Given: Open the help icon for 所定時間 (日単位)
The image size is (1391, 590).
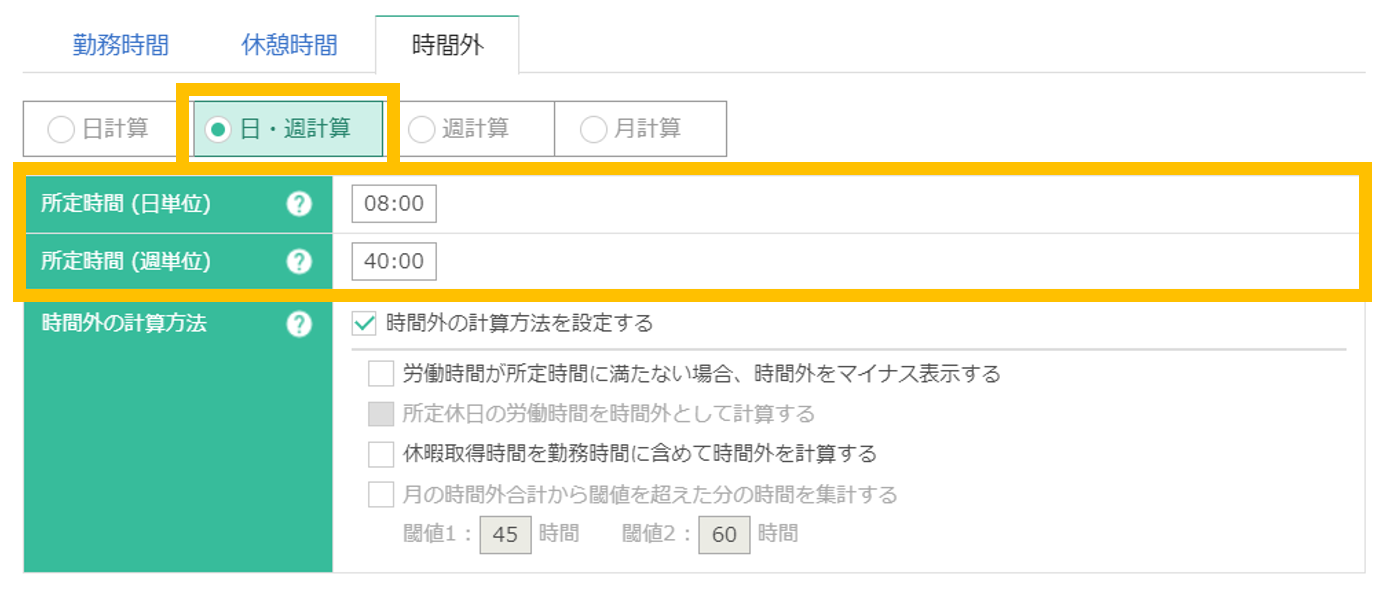Looking at the screenshot, I should point(298,203).
